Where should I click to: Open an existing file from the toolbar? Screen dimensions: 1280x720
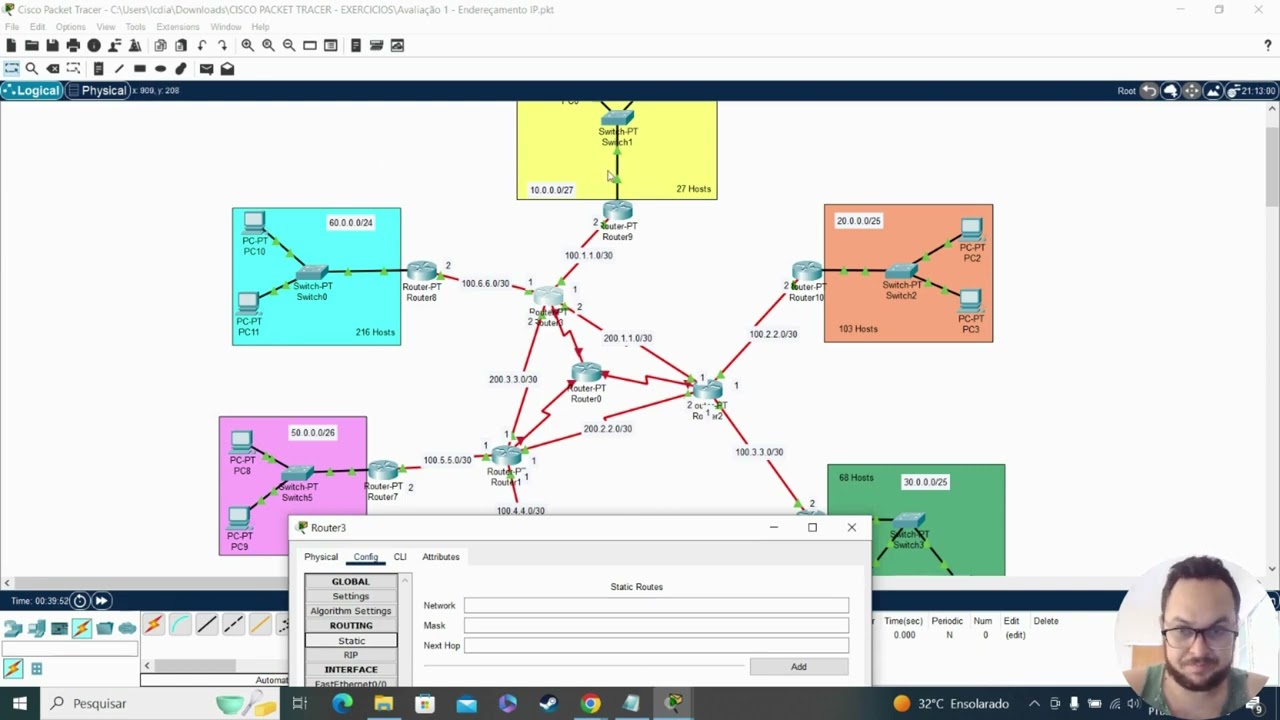pos(32,45)
